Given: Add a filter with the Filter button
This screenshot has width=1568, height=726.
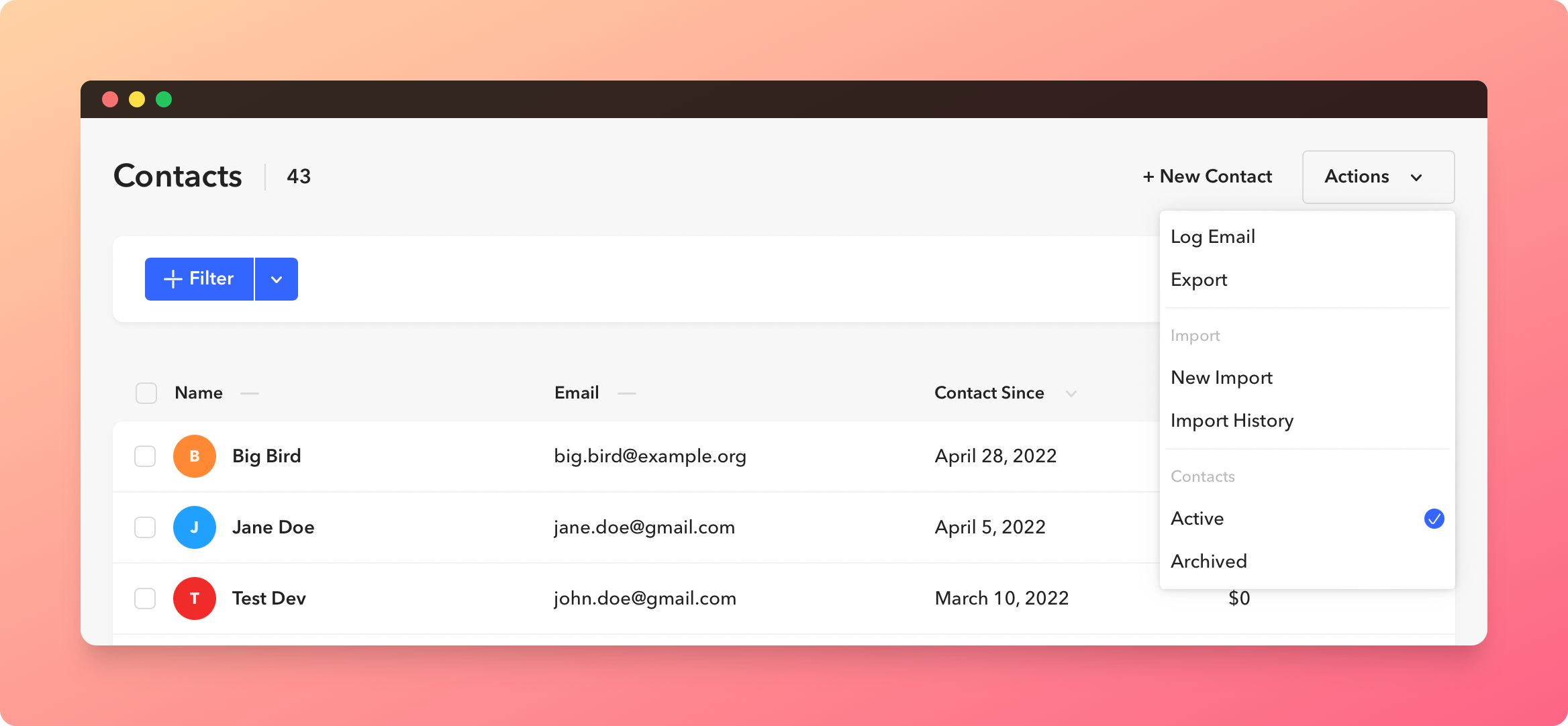Looking at the screenshot, I should [199, 279].
